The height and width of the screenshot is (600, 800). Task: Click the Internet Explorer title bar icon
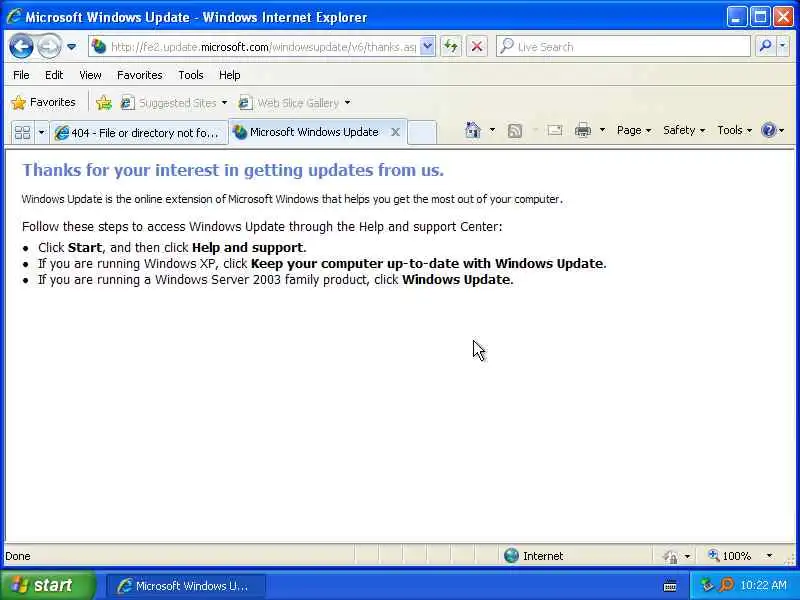click(x=14, y=16)
